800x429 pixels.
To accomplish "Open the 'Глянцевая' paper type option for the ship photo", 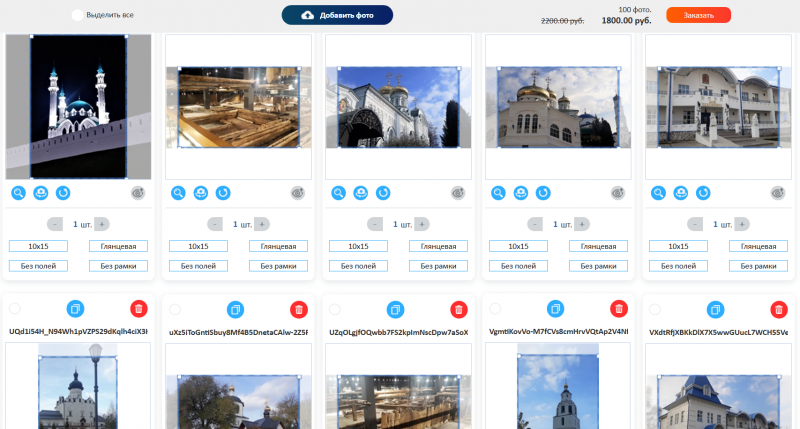I will (278, 246).
